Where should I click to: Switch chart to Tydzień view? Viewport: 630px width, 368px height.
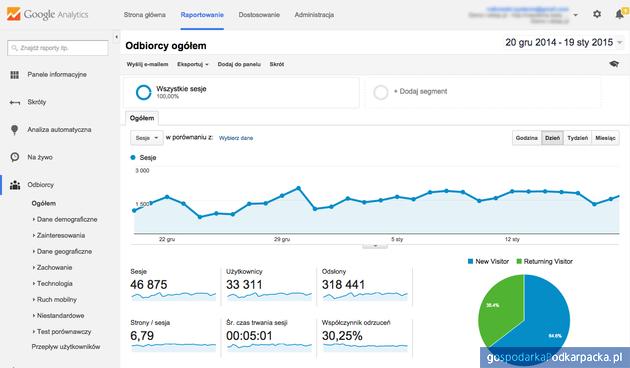(x=578, y=138)
